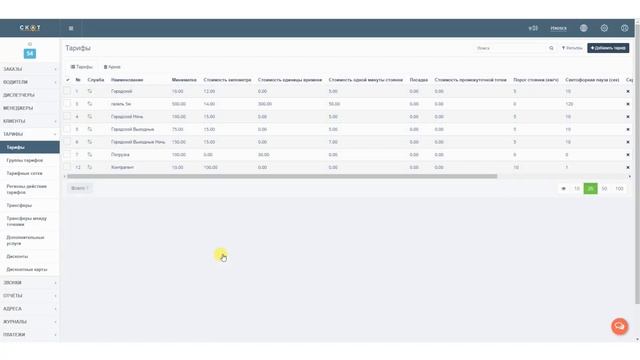Set page size to 50

(604, 189)
